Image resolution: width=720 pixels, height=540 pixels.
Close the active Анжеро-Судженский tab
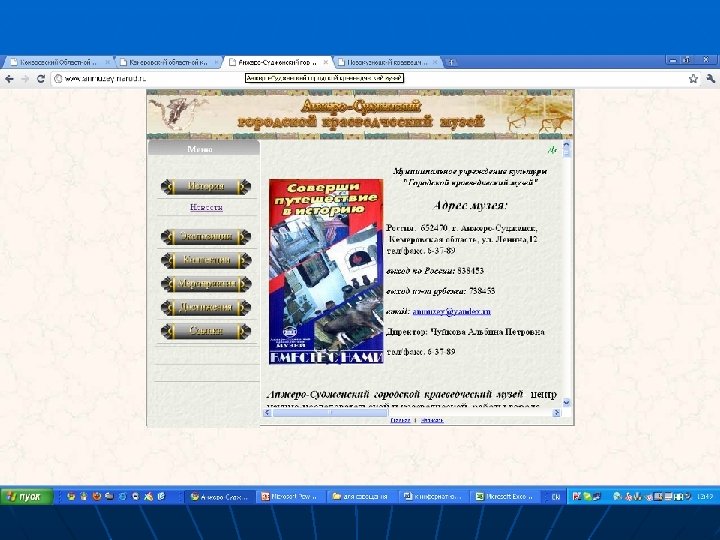[326, 62]
